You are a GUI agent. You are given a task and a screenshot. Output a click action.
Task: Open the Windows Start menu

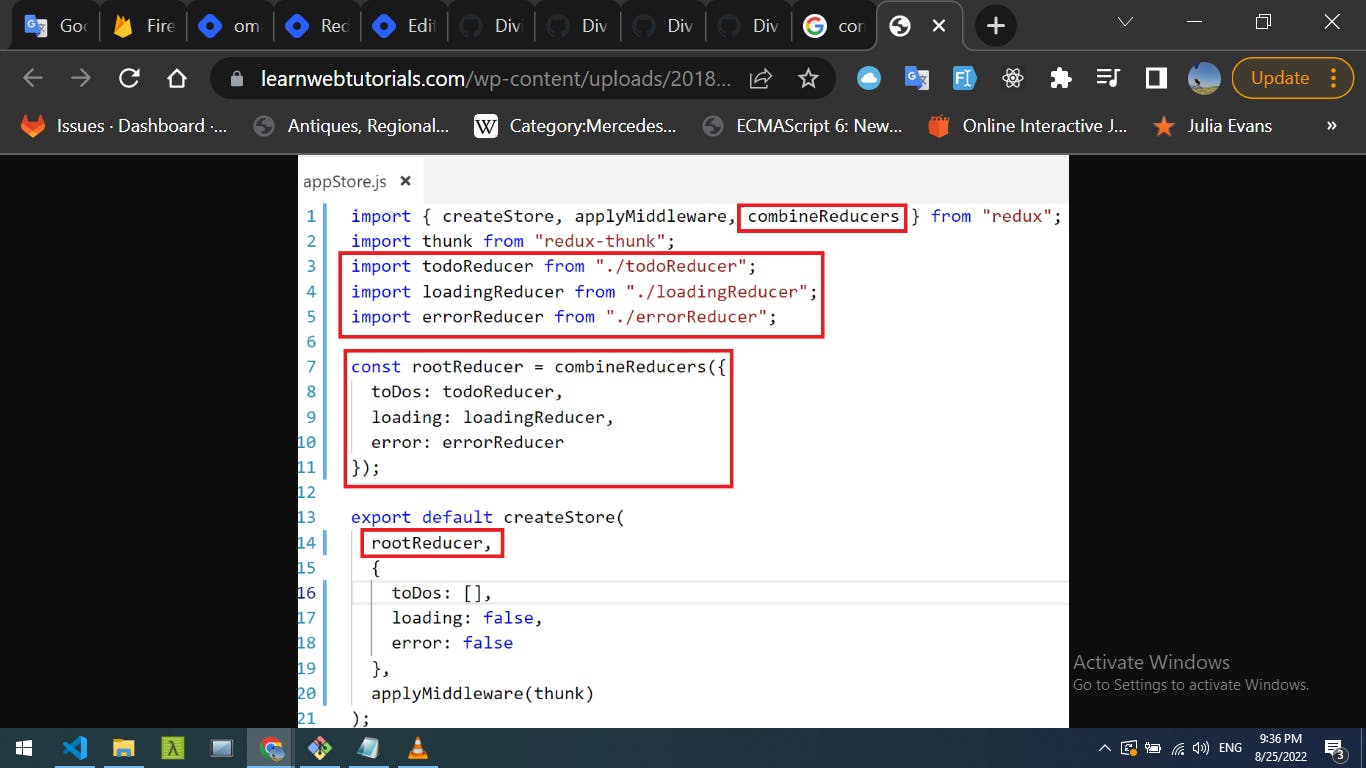24,748
